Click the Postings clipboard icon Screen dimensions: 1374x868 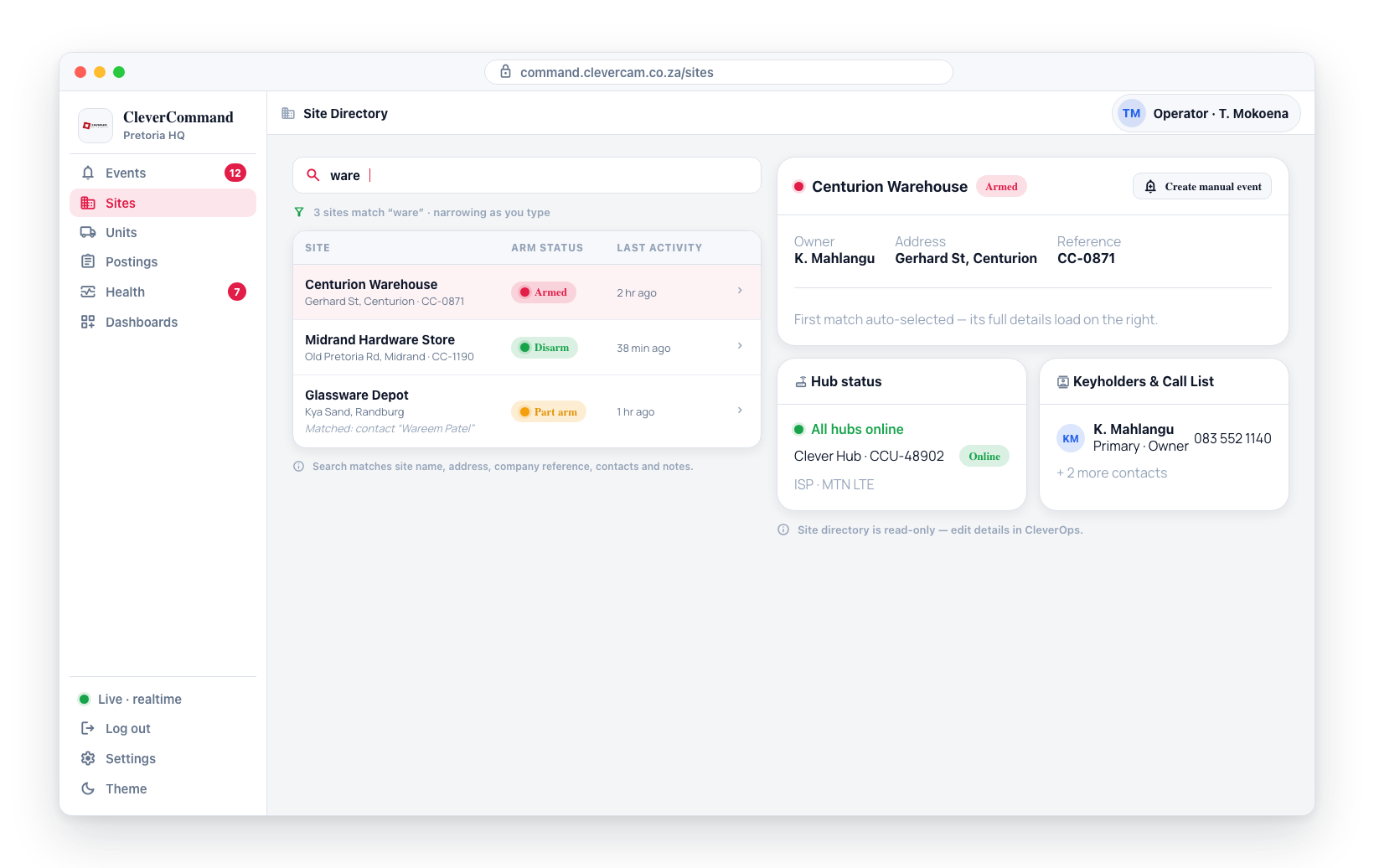coord(88,261)
